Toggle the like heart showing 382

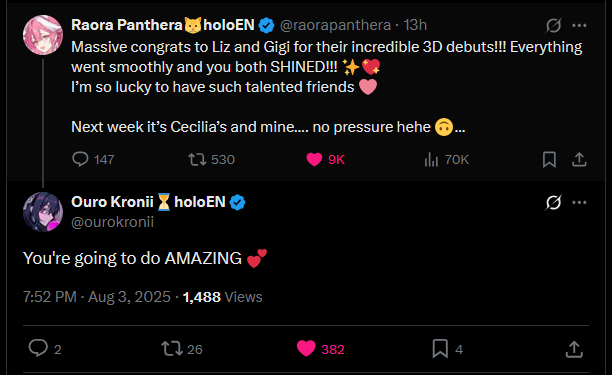click(x=306, y=348)
